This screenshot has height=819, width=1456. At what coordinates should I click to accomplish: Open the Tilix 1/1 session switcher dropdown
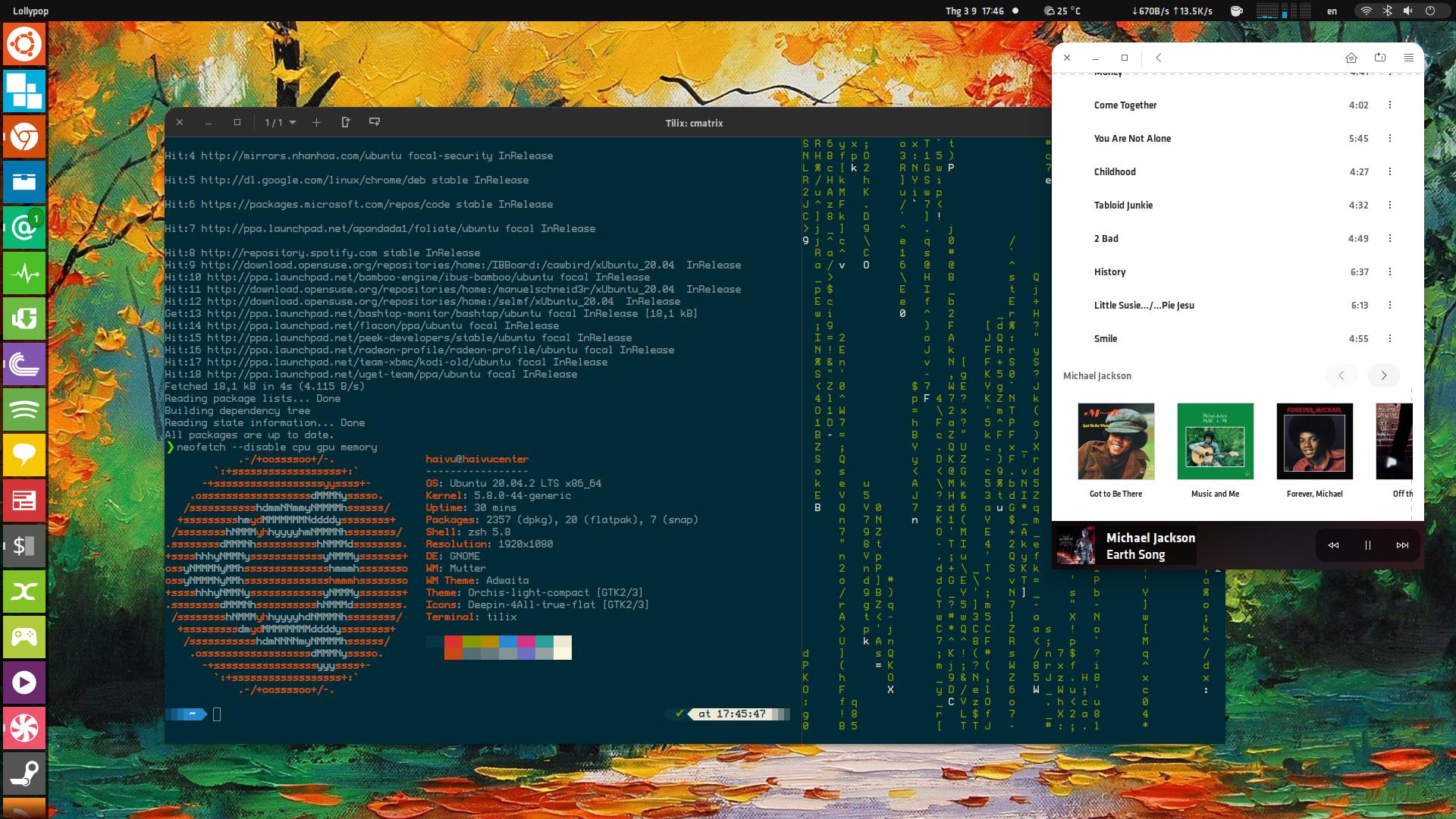point(280,122)
